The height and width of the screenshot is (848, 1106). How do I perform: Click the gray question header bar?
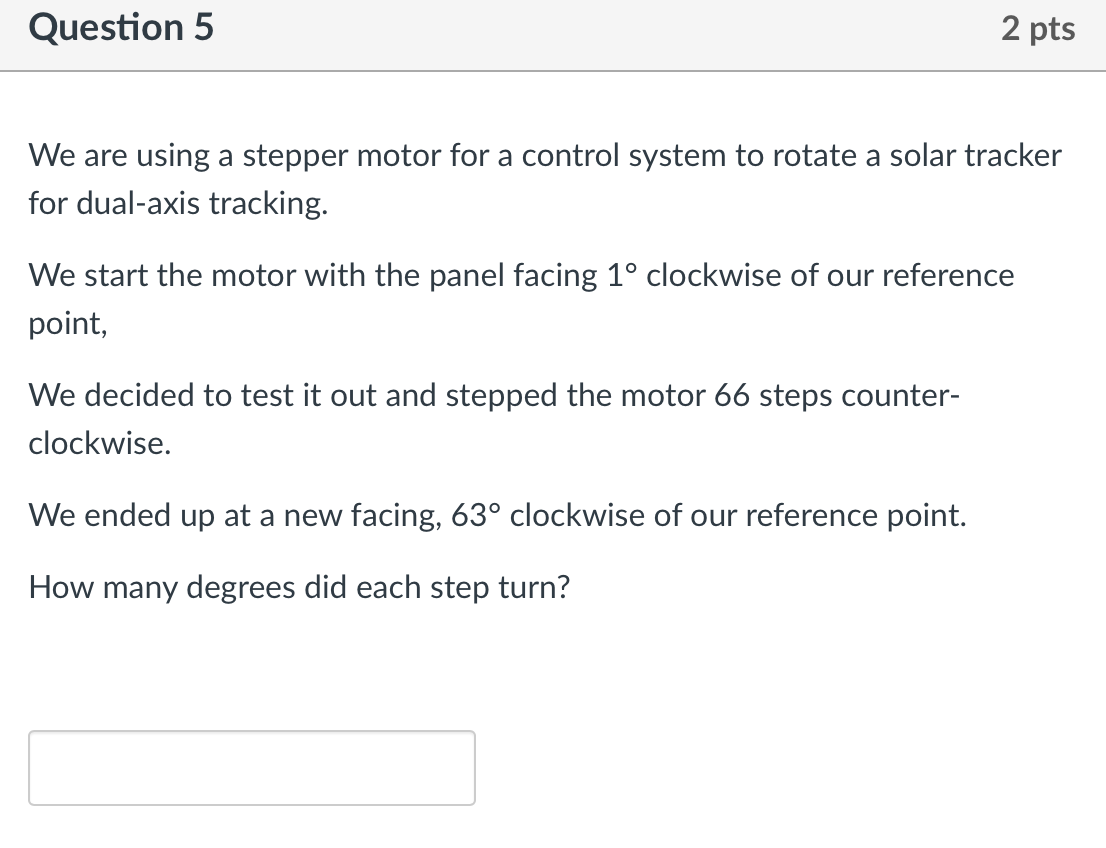553,35
